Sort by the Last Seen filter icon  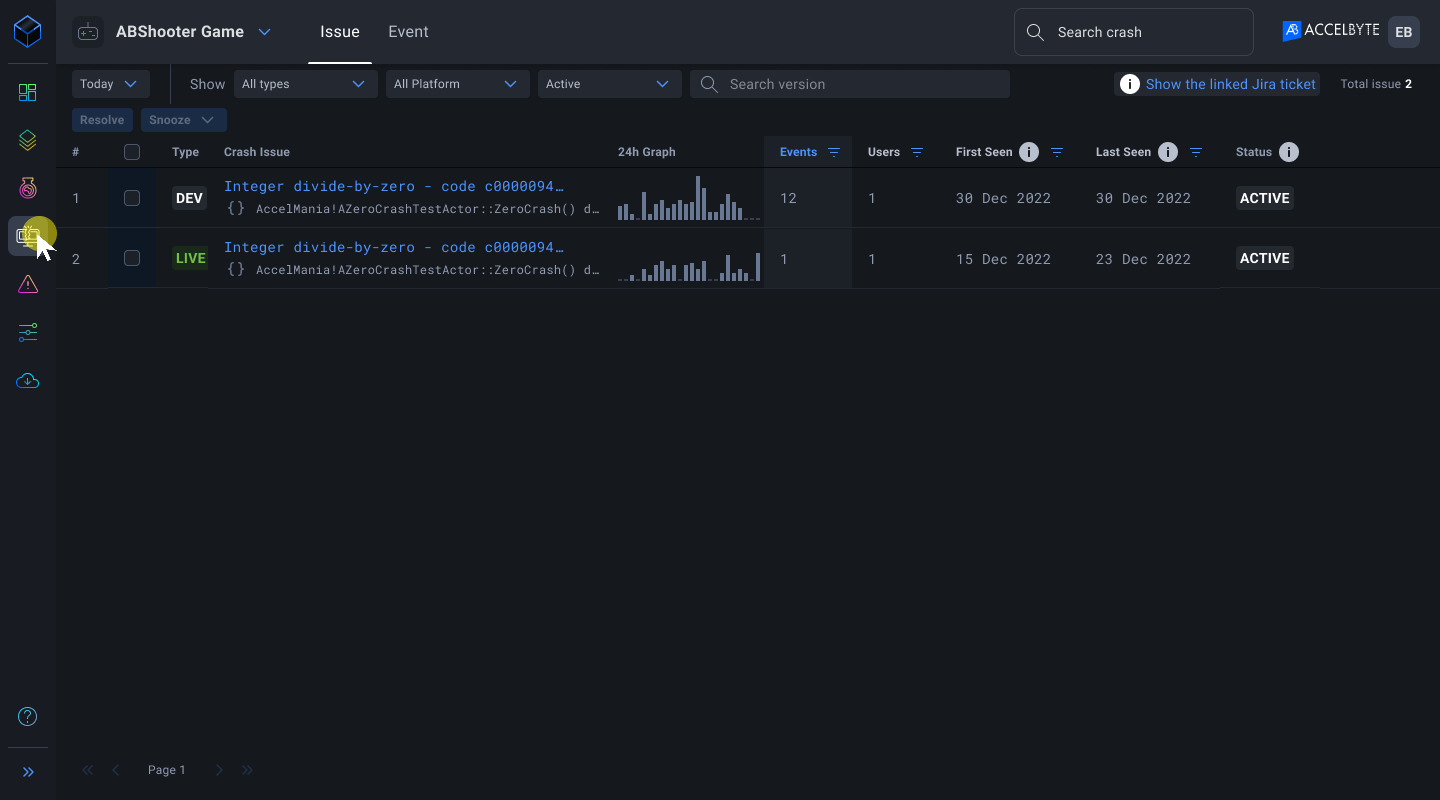(1196, 152)
